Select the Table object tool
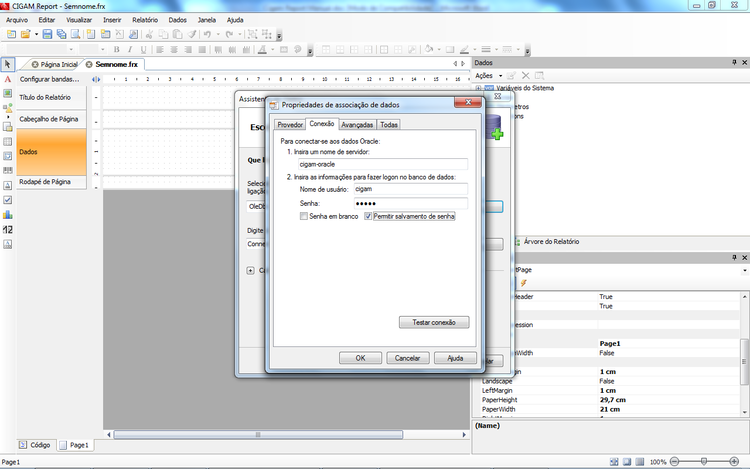The image size is (750, 469). click(x=8, y=142)
